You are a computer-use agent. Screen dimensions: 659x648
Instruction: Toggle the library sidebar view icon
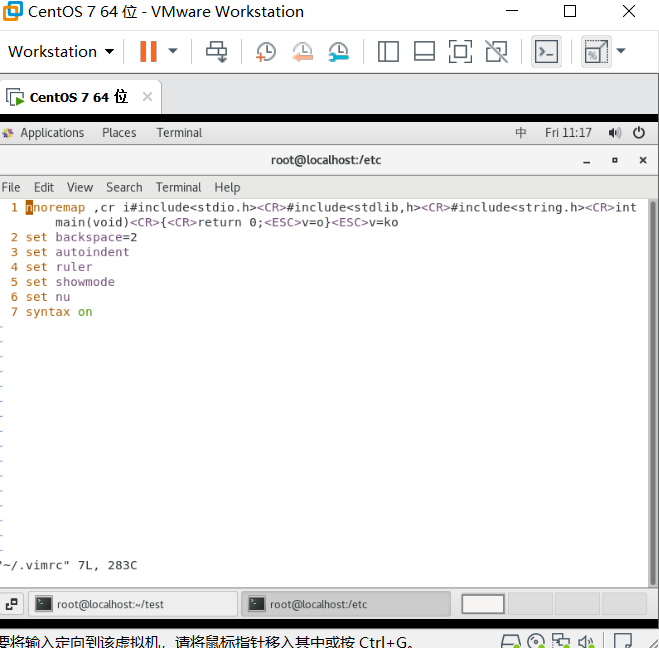coord(388,52)
